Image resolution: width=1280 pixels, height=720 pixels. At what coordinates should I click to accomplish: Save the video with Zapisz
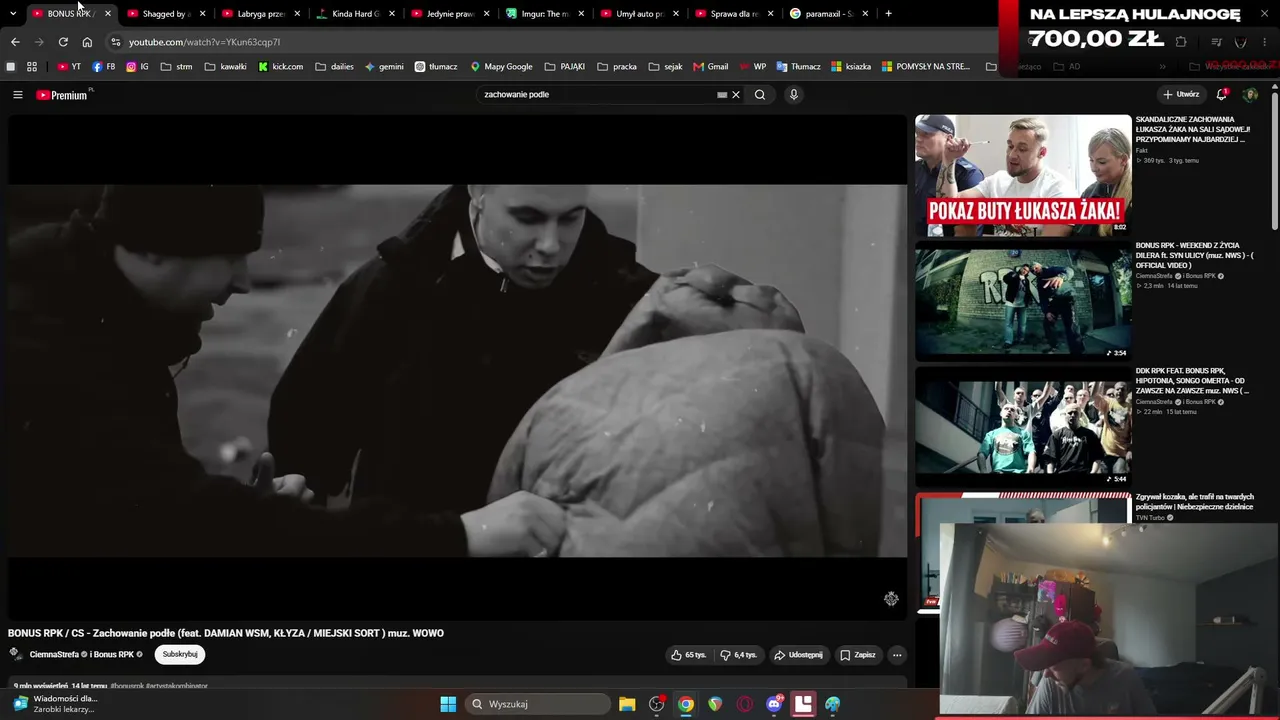click(858, 655)
